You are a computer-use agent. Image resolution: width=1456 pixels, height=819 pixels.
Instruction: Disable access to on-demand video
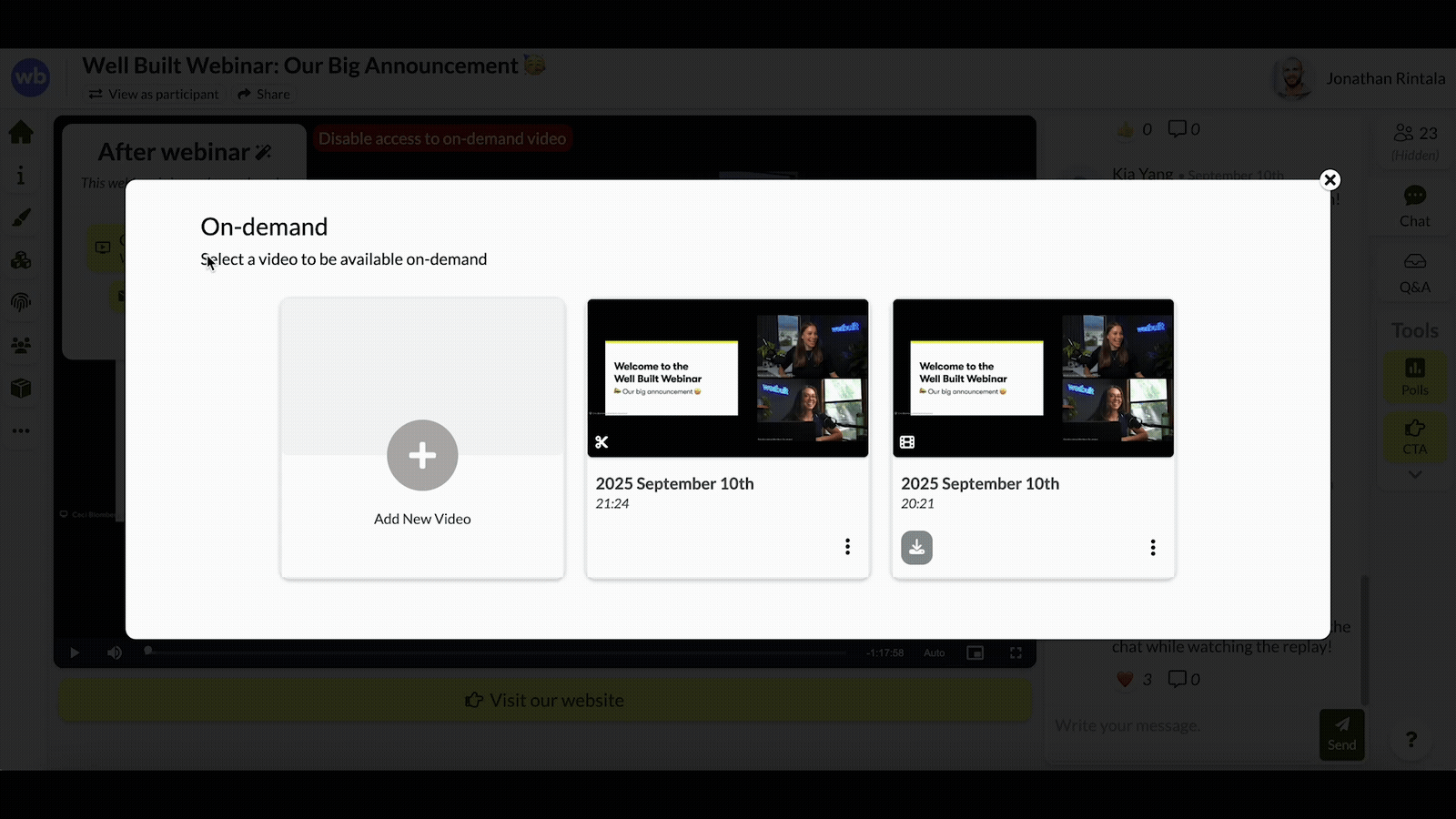click(442, 138)
